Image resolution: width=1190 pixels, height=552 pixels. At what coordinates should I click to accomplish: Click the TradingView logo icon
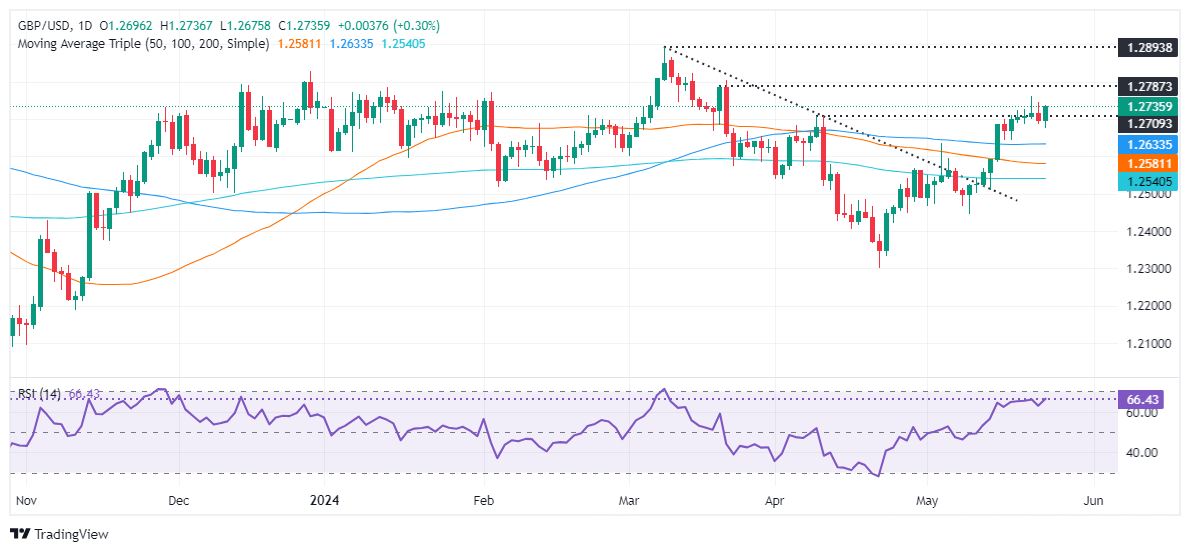(x=20, y=535)
